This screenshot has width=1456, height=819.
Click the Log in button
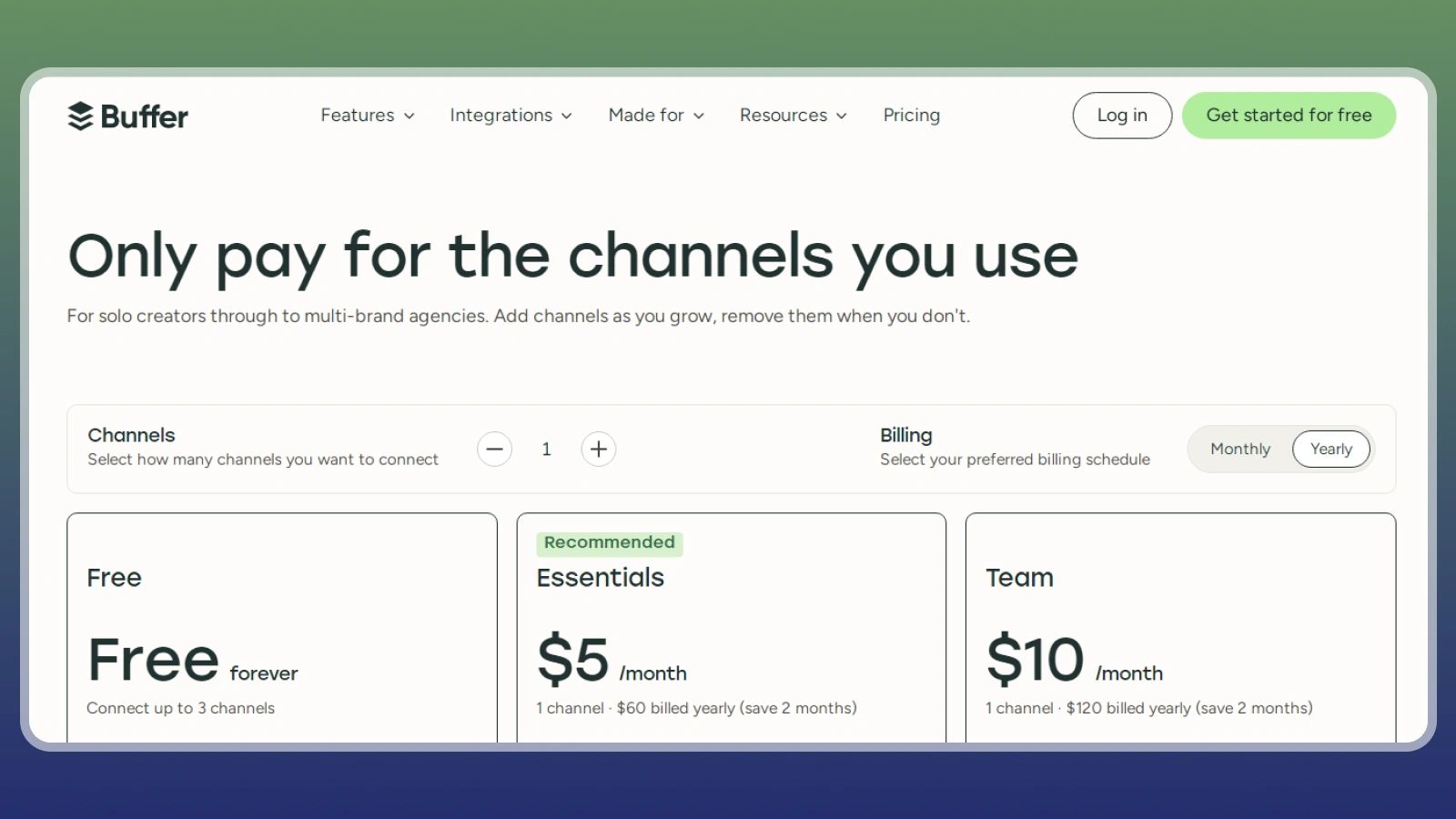(1122, 116)
